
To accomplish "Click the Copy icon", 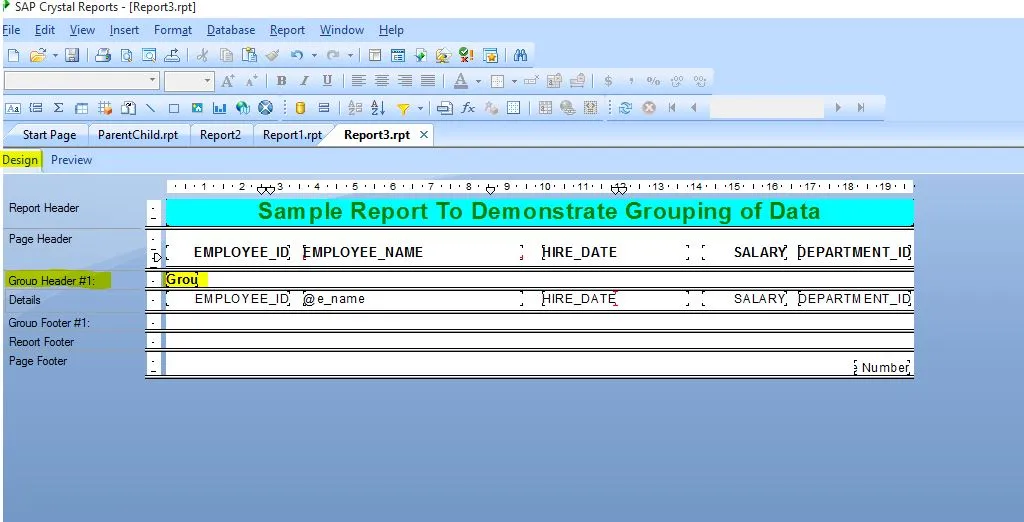I will 226,56.
